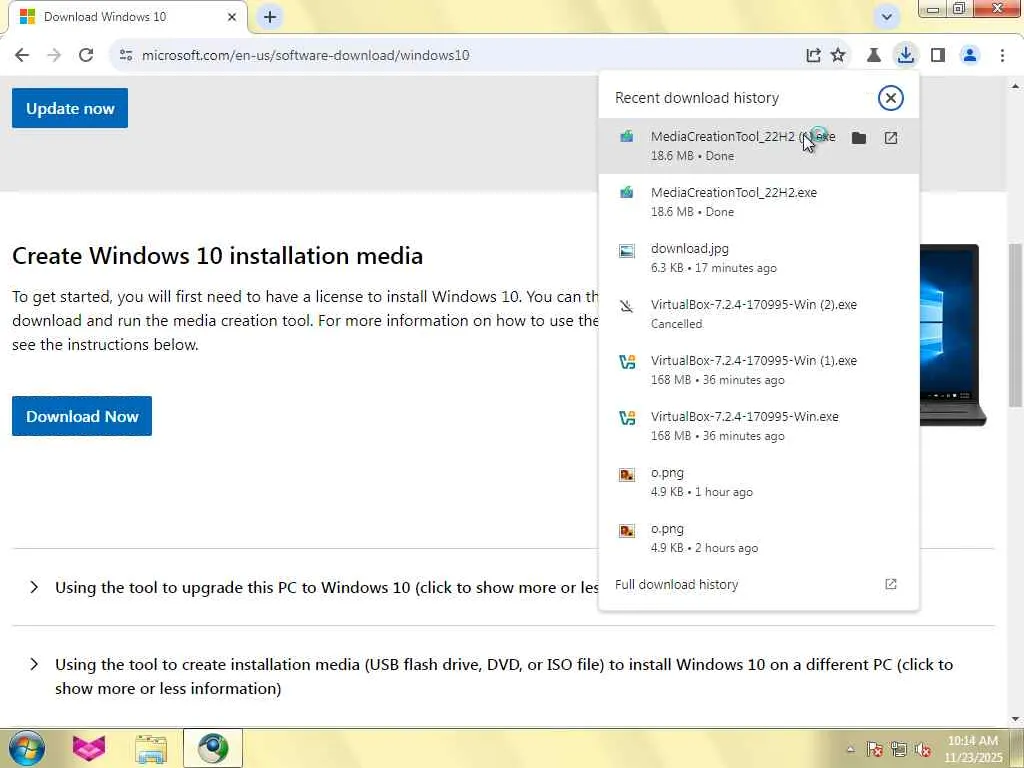This screenshot has height=768, width=1024.
Task: Open MediaCreationTool_22H2.exe download entry
Action: click(758, 202)
